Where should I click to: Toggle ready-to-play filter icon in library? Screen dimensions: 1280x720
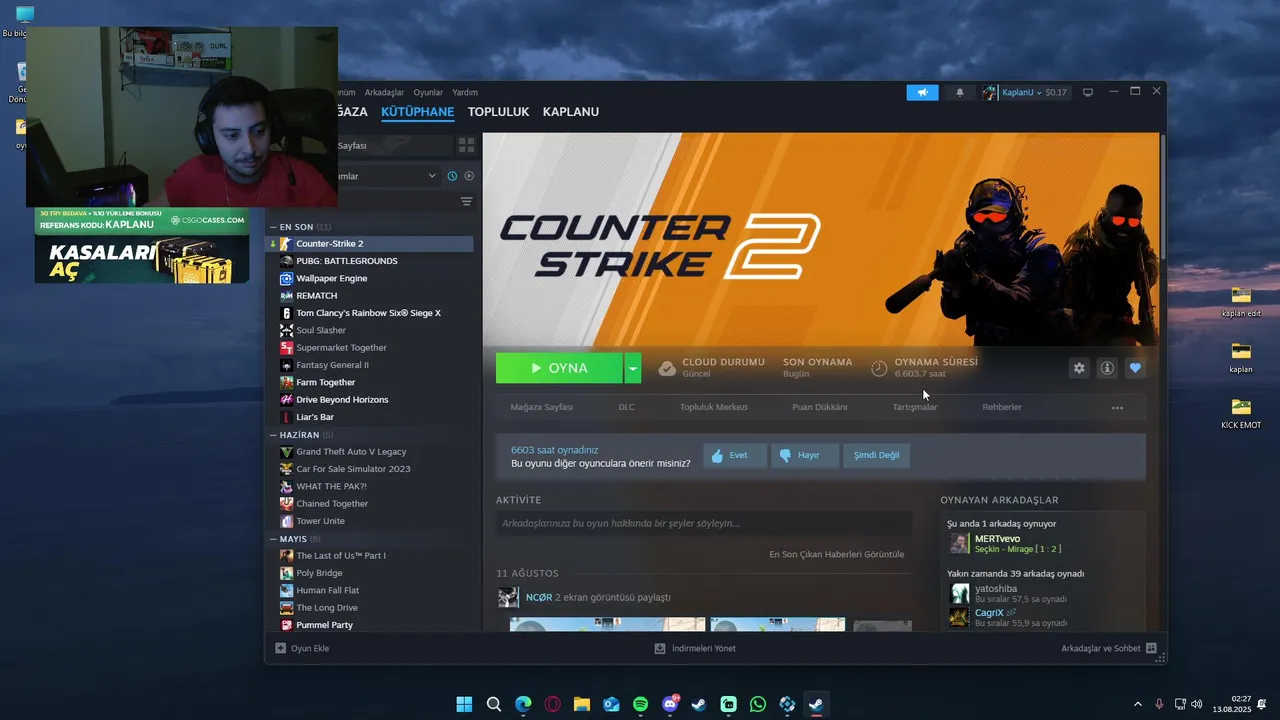tap(469, 176)
